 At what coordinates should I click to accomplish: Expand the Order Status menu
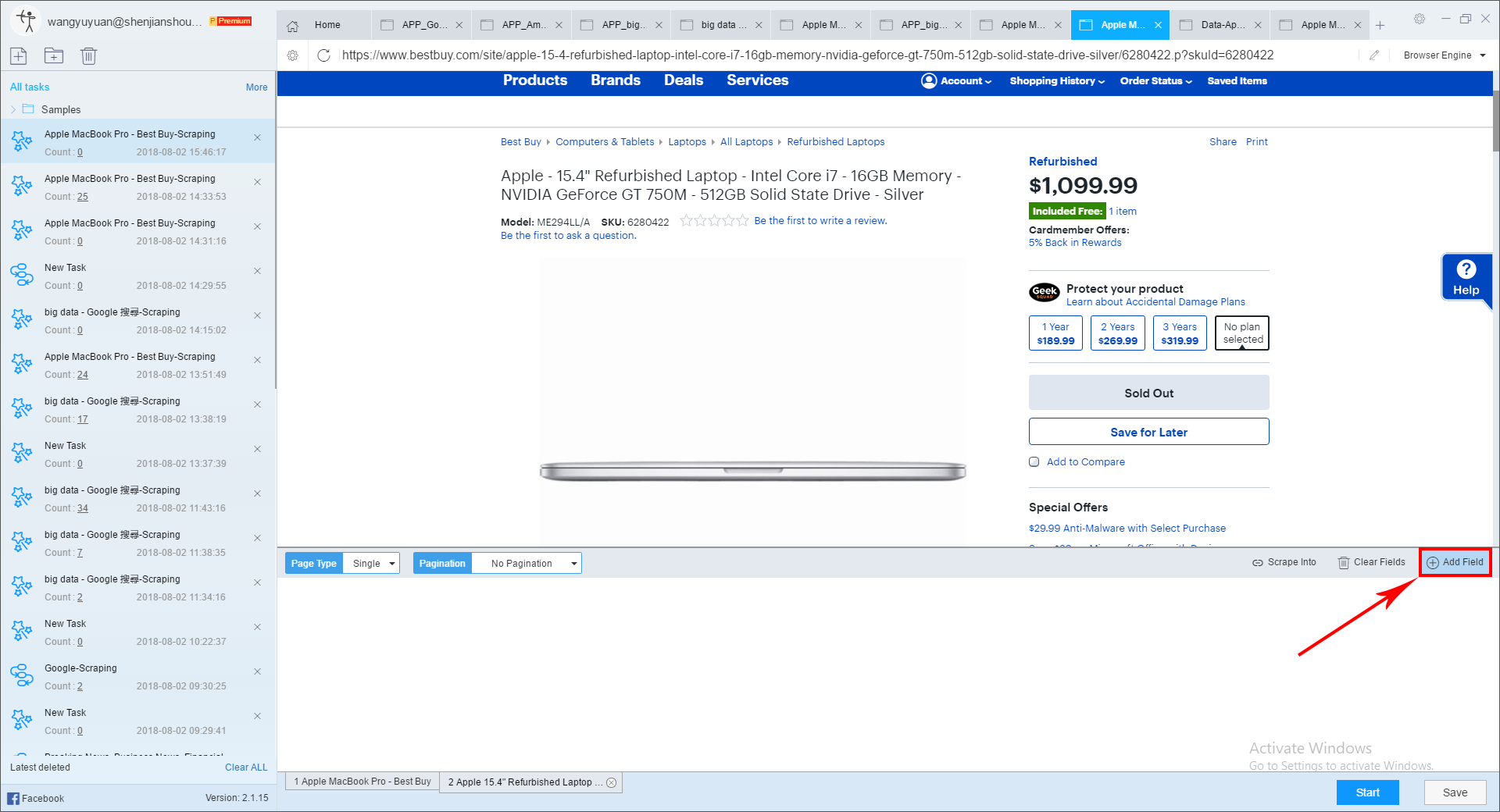click(x=1156, y=81)
